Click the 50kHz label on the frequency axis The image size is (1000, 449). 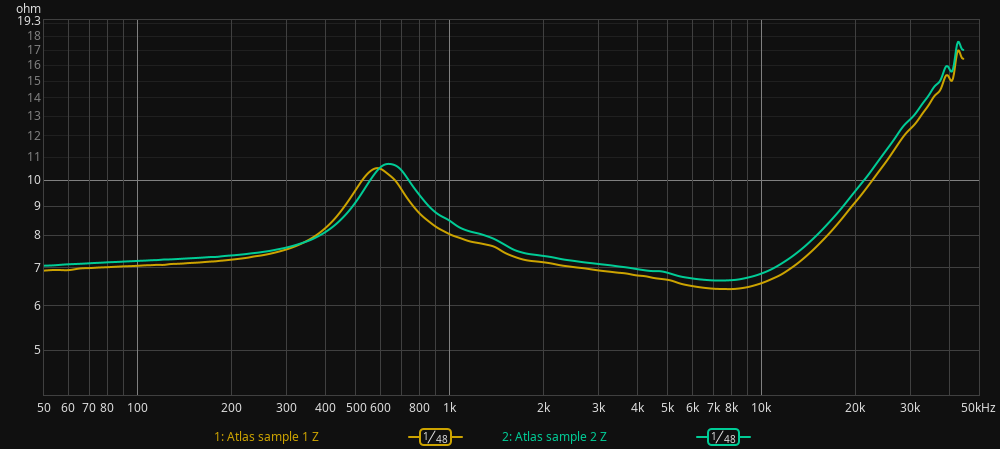pyautogui.click(x=979, y=408)
